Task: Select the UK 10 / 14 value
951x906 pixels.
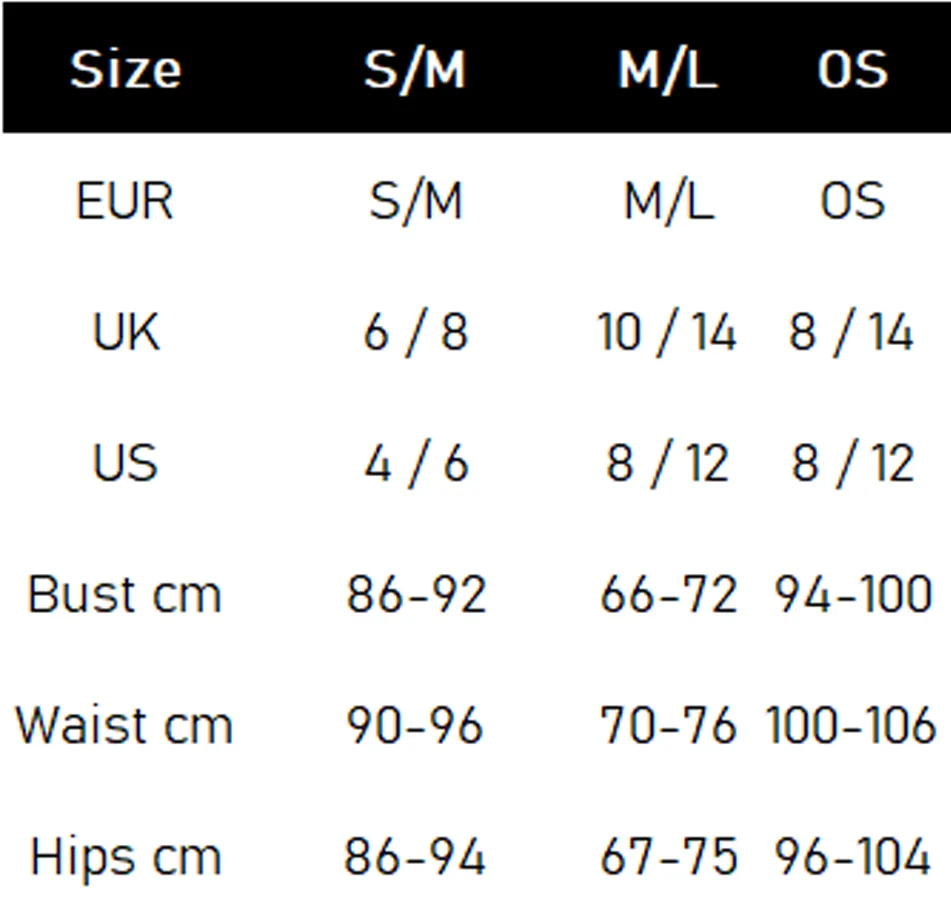Action: click(667, 332)
